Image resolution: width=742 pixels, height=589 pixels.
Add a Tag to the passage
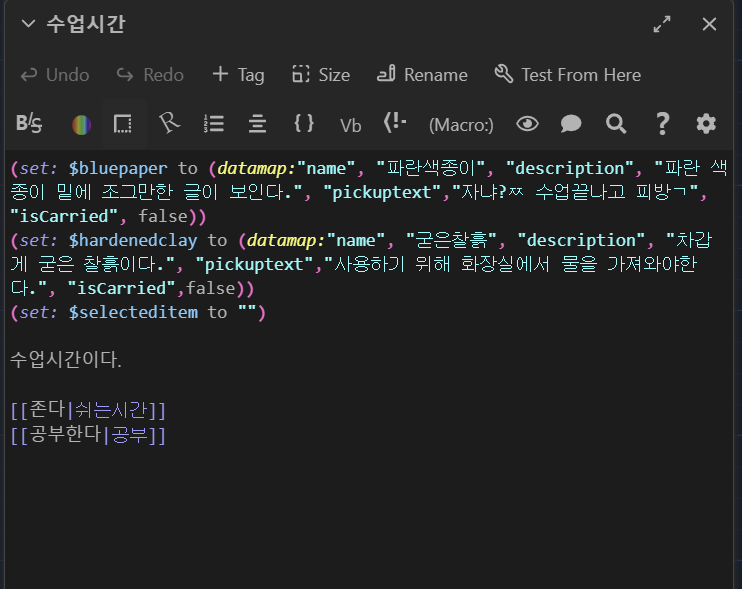238,75
